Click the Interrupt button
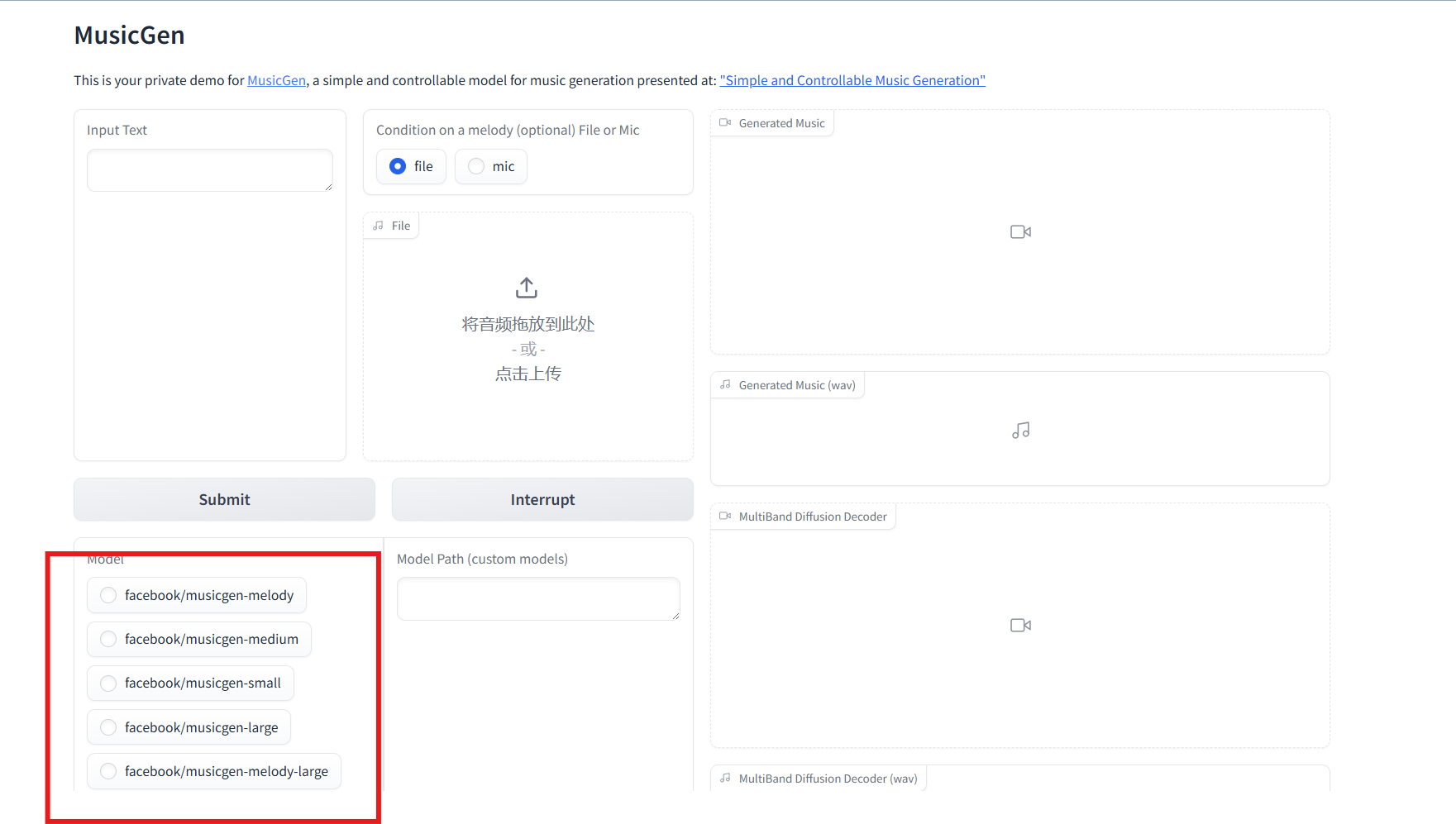Image resolution: width=1456 pixels, height=824 pixels. 542,499
